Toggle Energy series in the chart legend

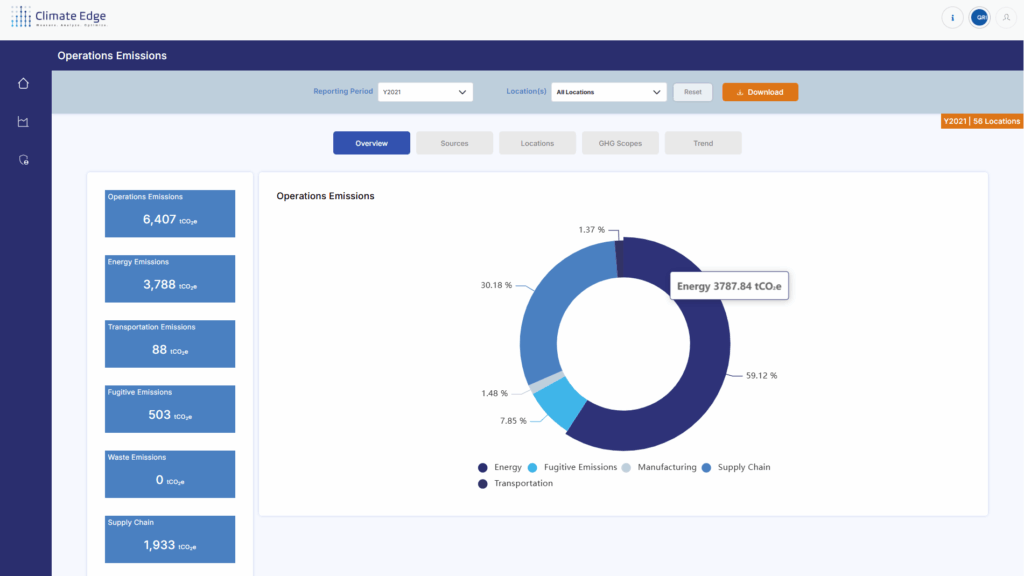point(500,467)
